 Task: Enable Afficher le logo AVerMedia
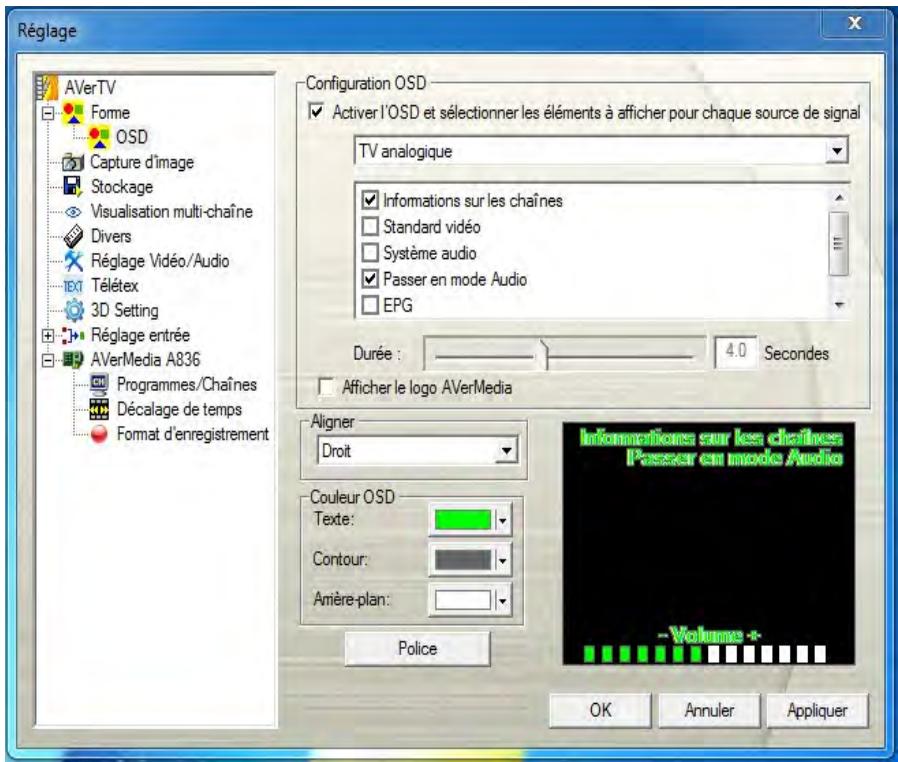point(326,387)
